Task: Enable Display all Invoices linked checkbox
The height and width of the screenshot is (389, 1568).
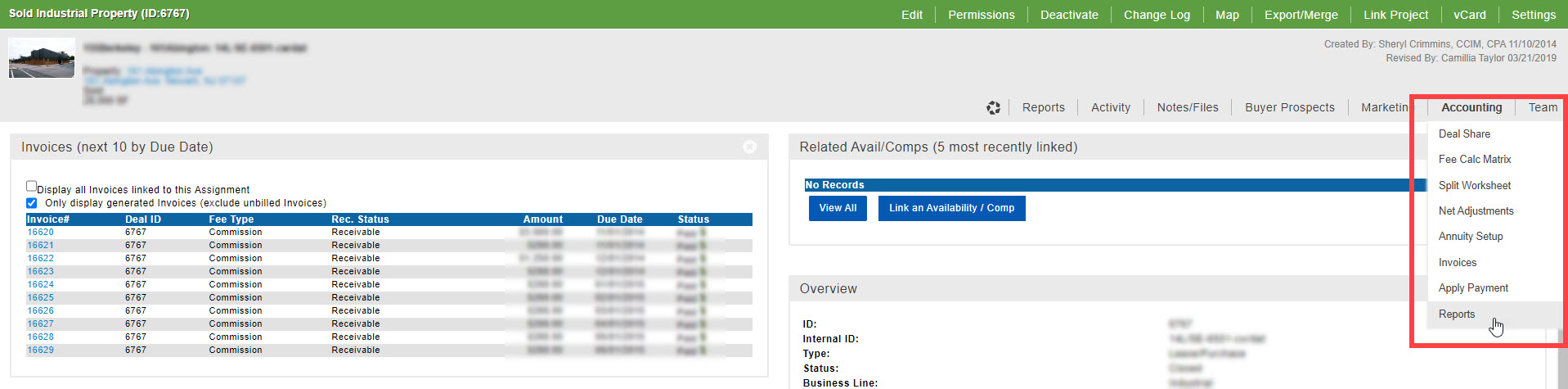Action: pyautogui.click(x=32, y=187)
